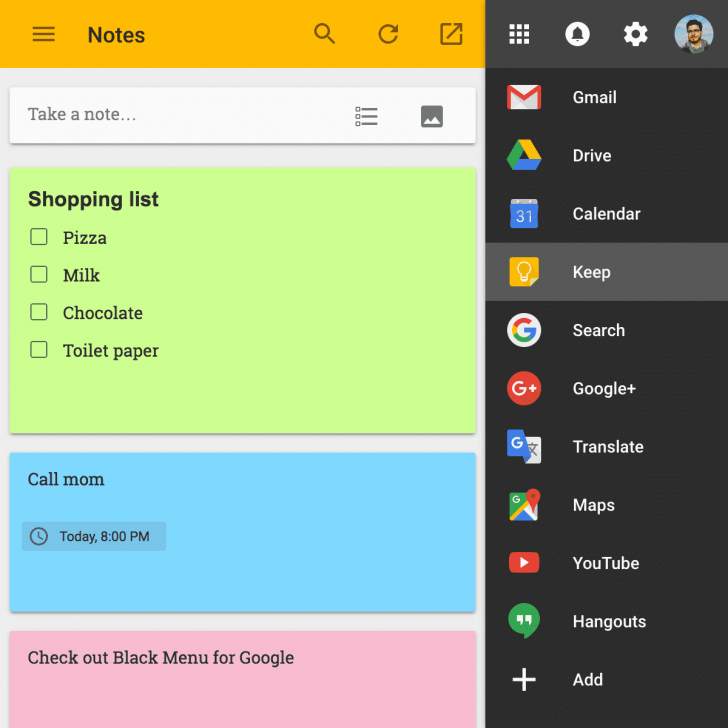
Task: Click the Milk item text
Action: point(81,275)
